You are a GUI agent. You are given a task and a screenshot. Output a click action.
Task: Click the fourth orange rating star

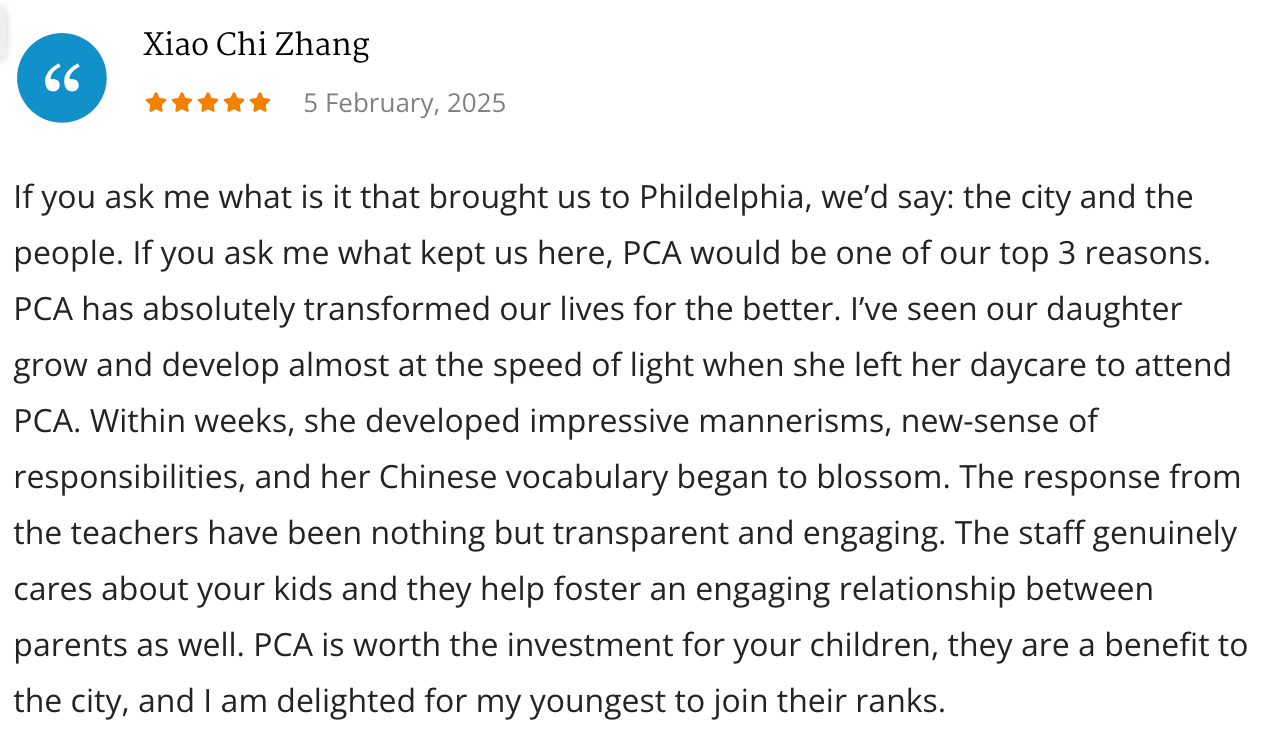(x=234, y=103)
